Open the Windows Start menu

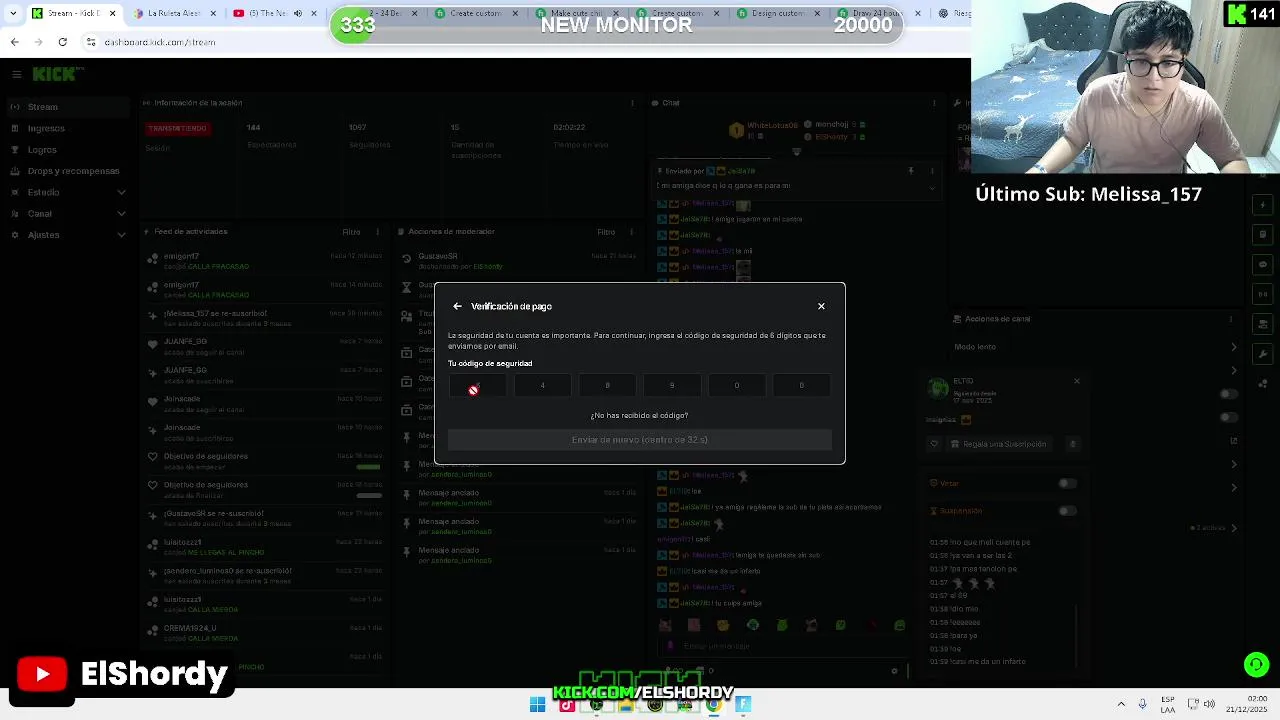(x=537, y=705)
